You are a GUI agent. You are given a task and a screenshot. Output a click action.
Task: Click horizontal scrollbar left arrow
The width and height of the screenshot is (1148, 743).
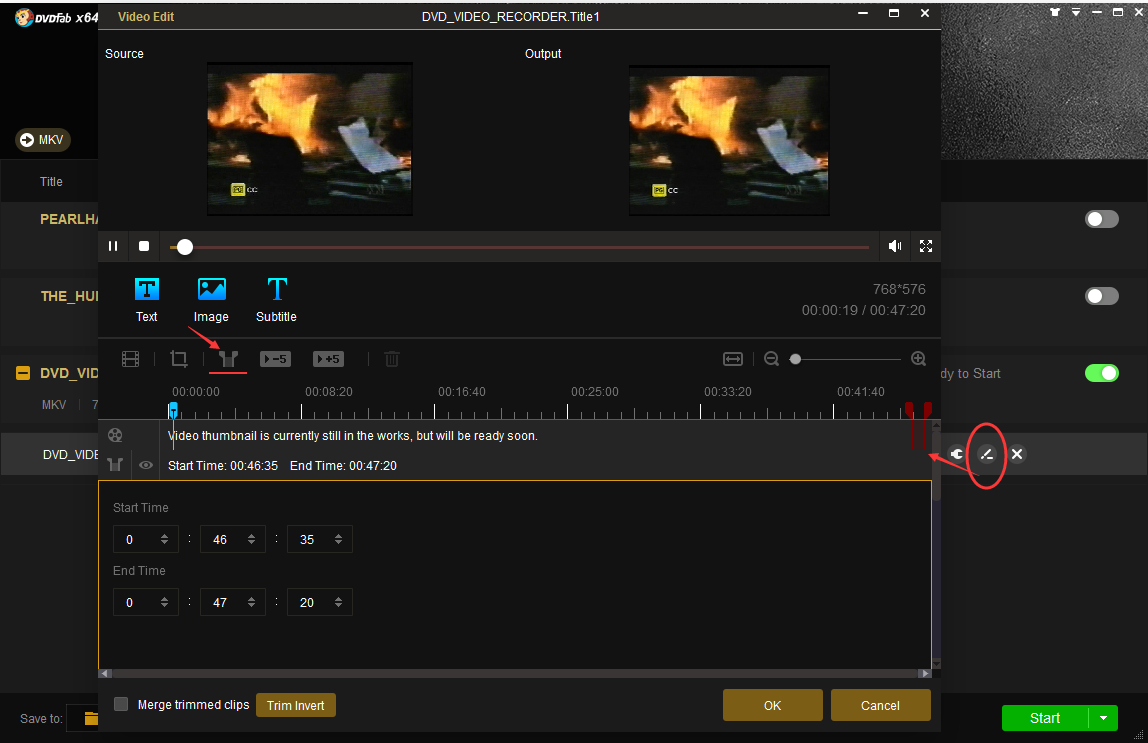coord(105,673)
